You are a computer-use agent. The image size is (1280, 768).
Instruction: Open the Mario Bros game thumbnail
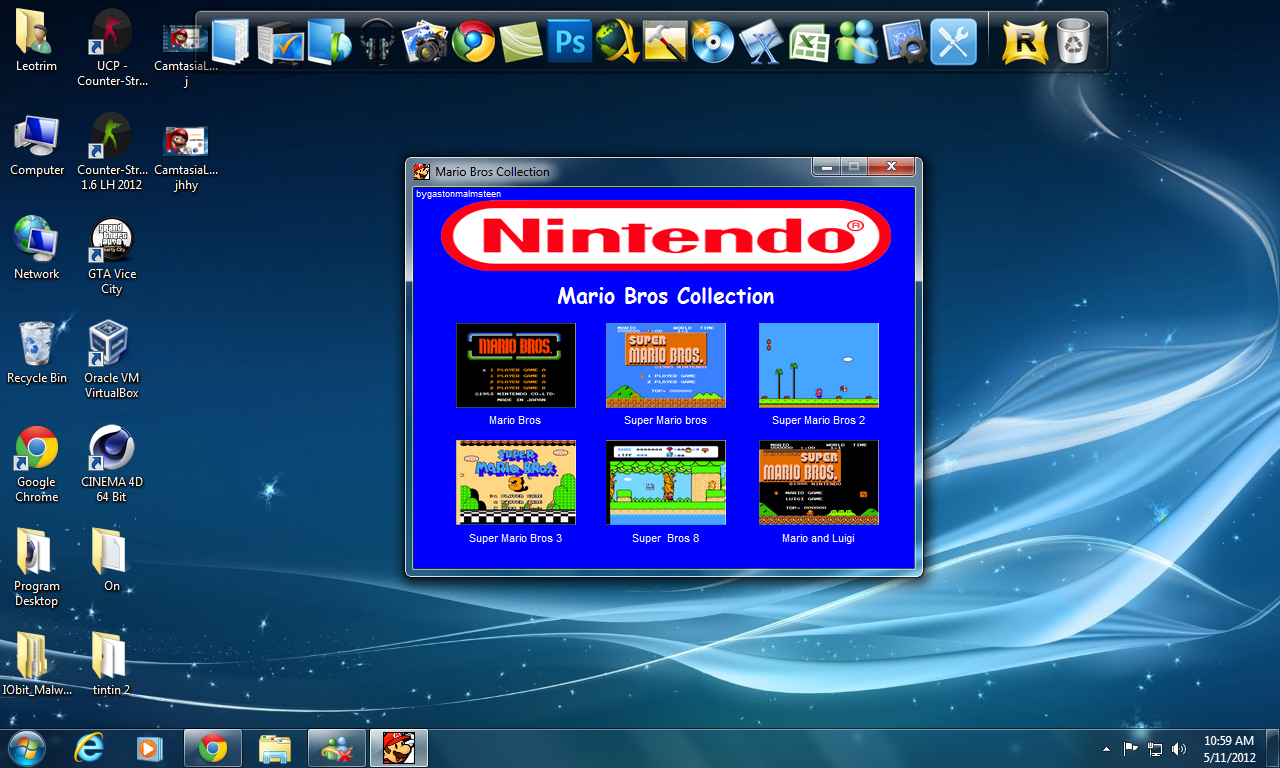pyautogui.click(x=515, y=365)
